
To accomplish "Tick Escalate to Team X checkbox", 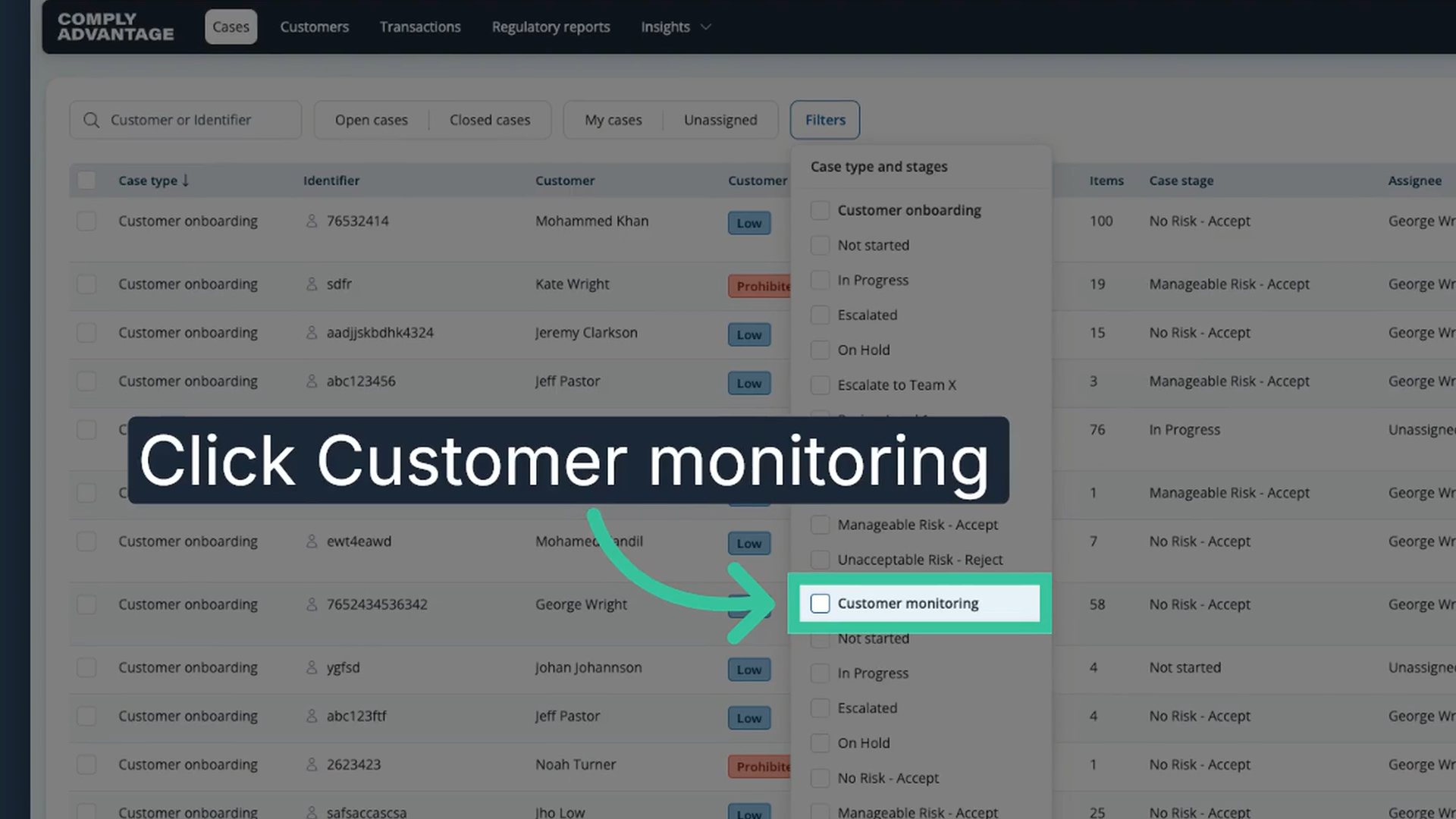I will (820, 384).
